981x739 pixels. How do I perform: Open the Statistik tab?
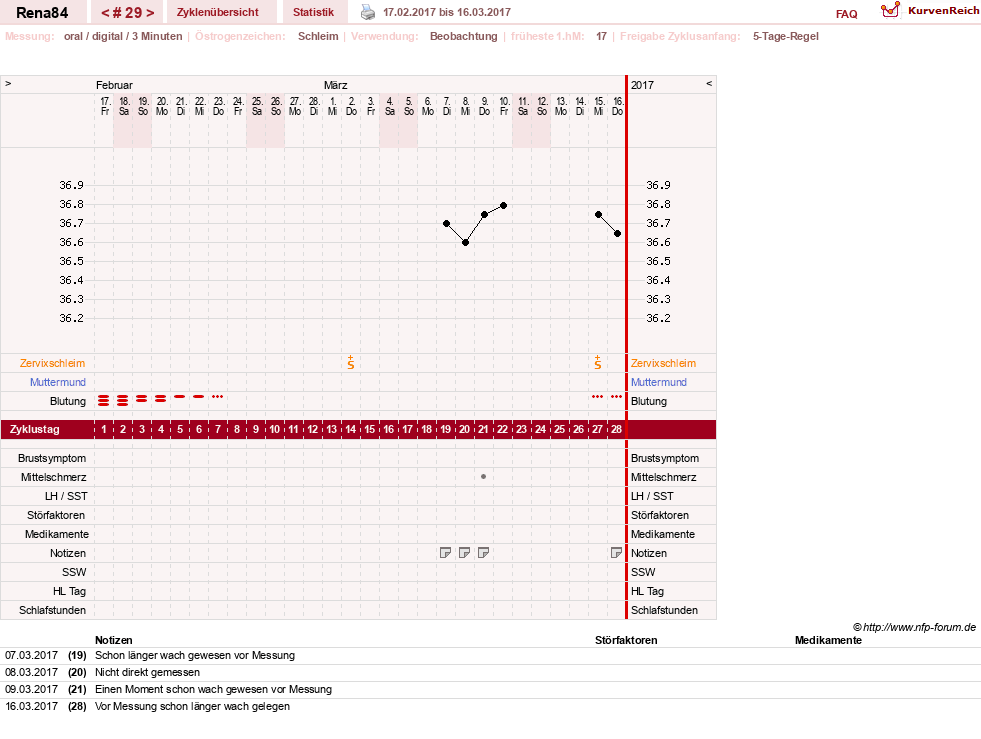click(x=313, y=13)
